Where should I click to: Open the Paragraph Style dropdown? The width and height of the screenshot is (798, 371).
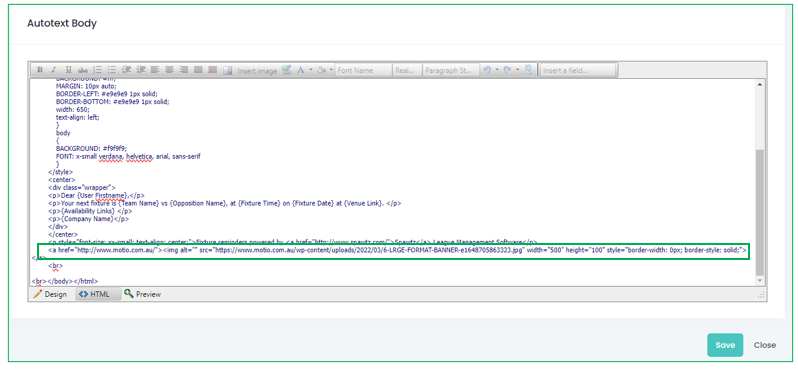click(450, 70)
